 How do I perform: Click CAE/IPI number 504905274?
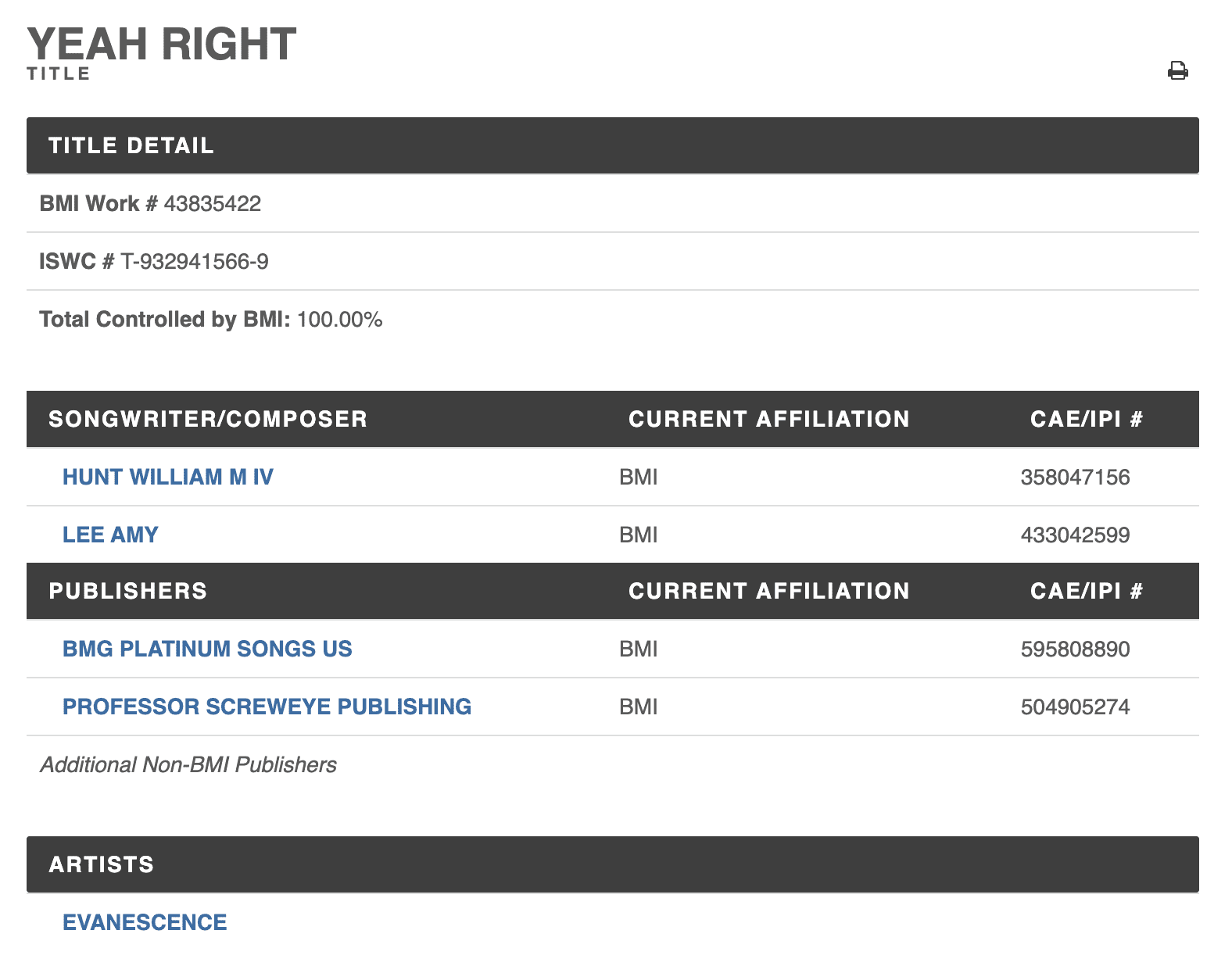pos(1075,707)
